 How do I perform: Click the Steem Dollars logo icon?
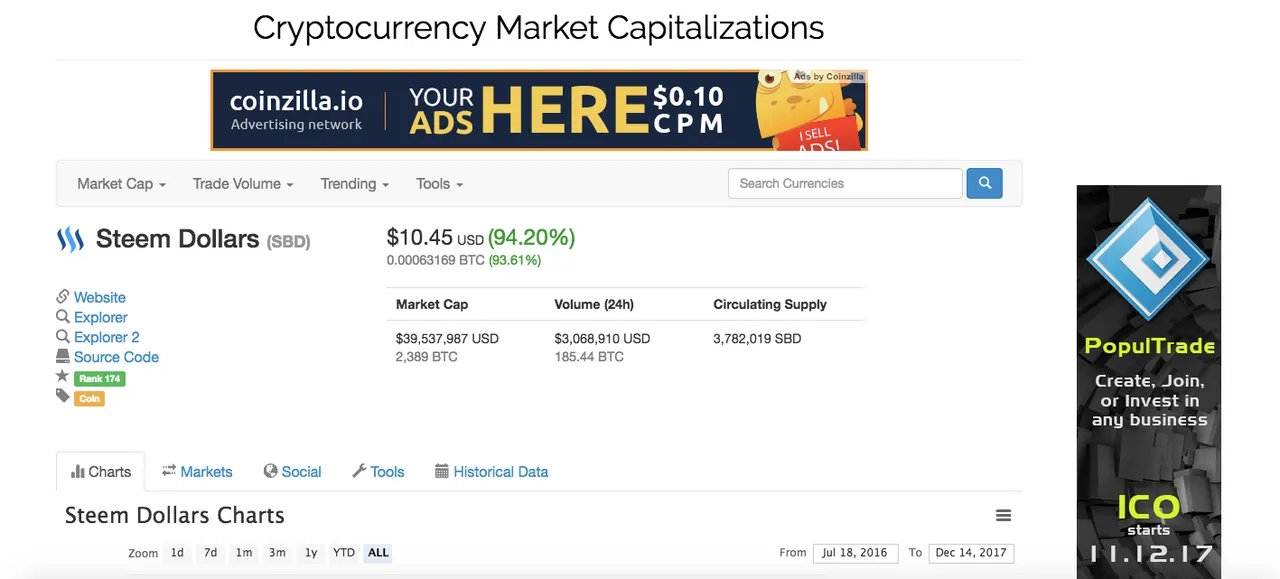pos(70,240)
